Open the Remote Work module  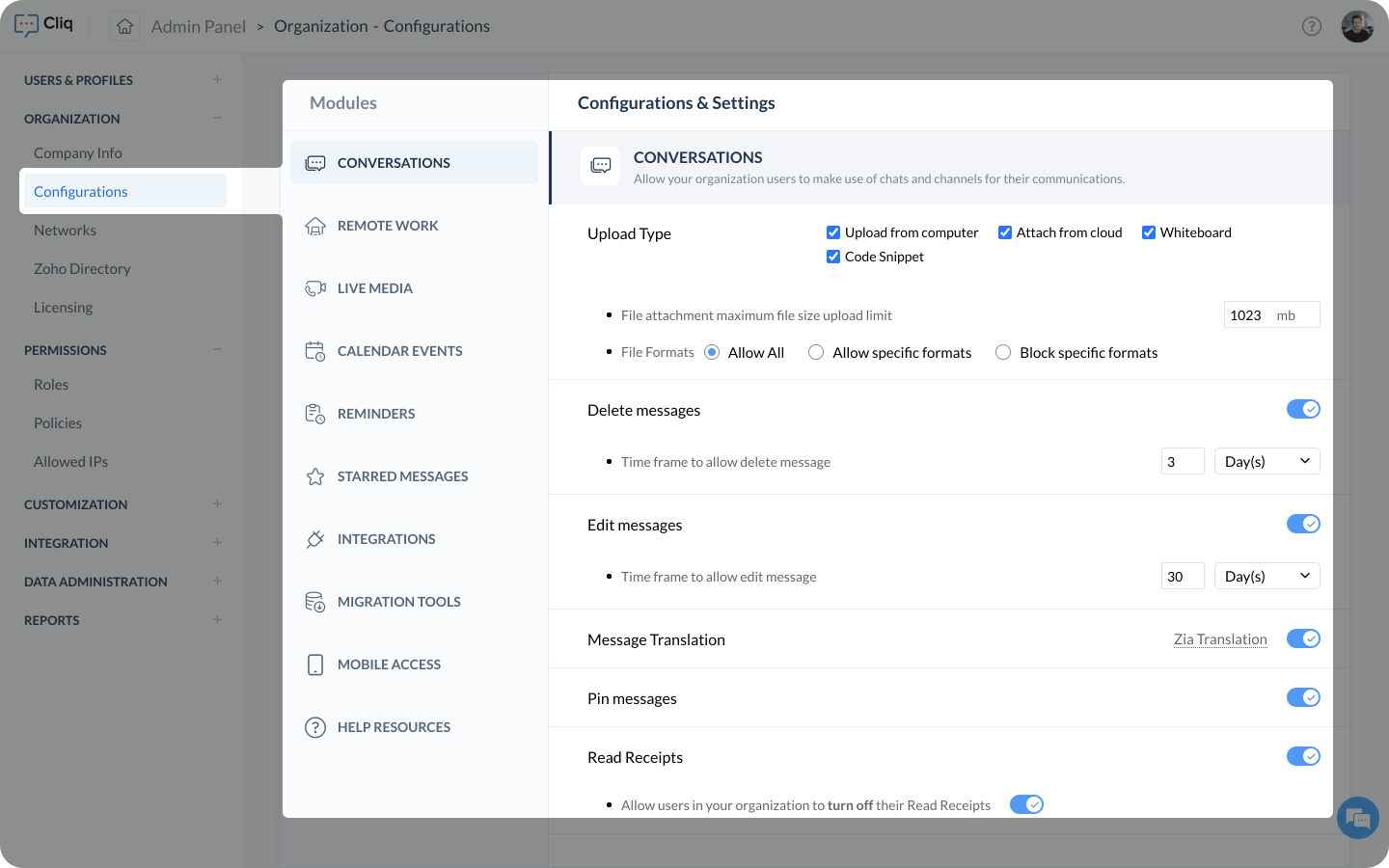pos(388,226)
